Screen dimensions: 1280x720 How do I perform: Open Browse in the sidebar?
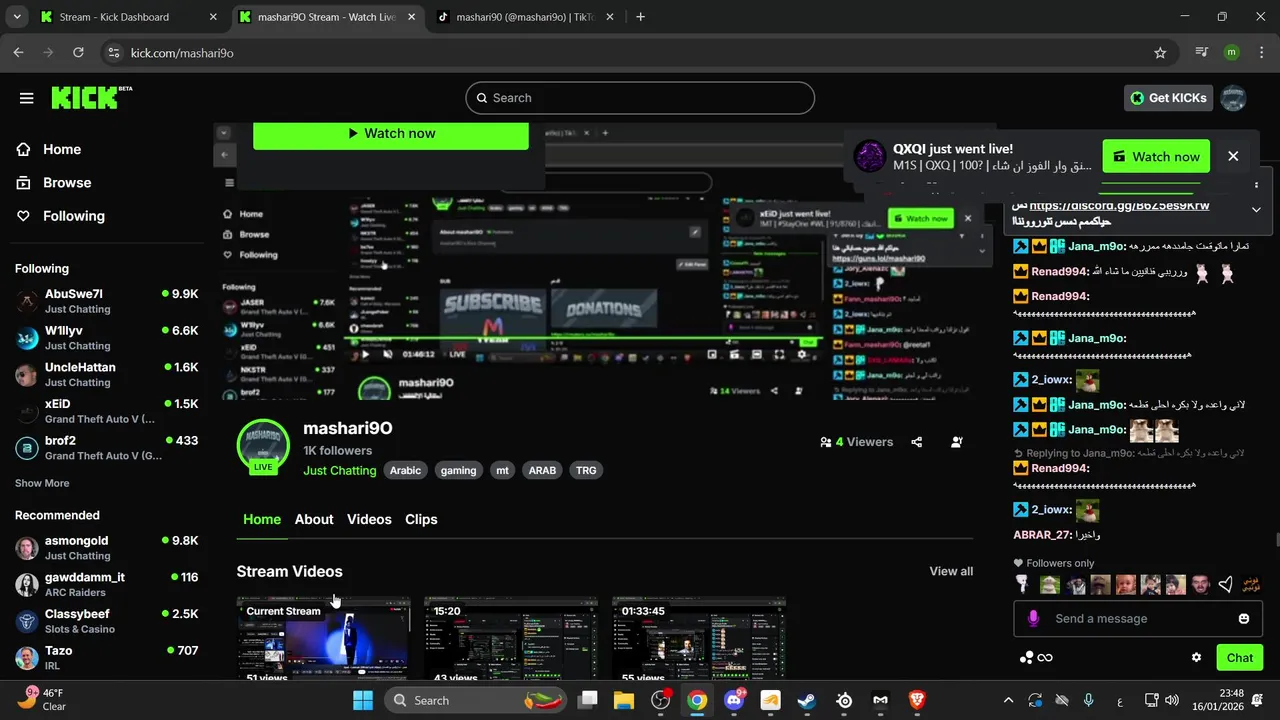click(x=67, y=182)
